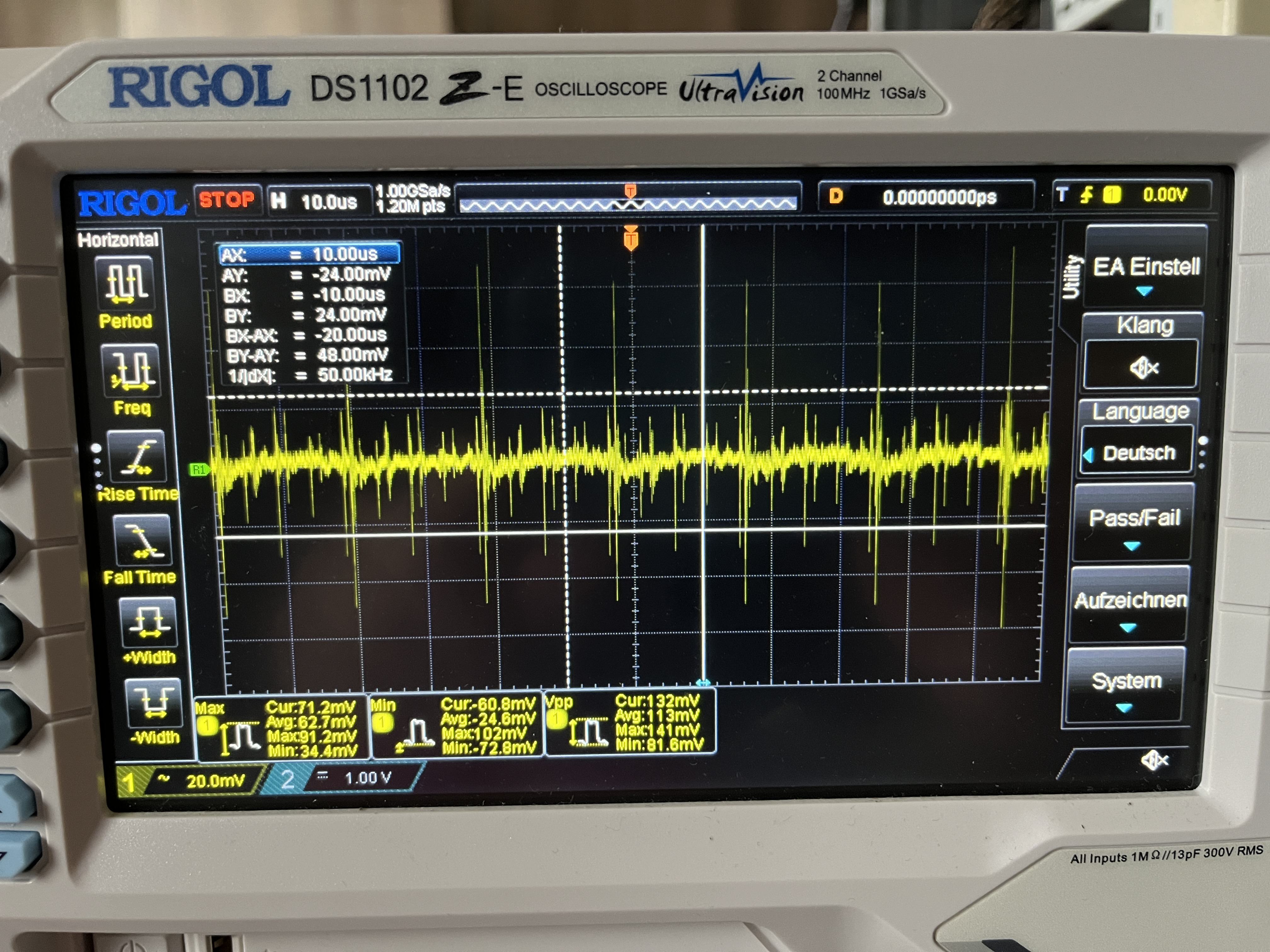Image resolution: width=1270 pixels, height=952 pixels.
Task: Select the Rise Time measurement icon
Action: tap(137, 457)
